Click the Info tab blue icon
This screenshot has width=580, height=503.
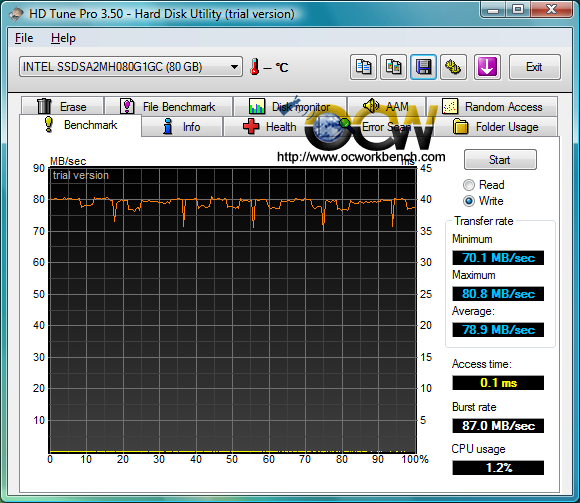click(168, 126)
